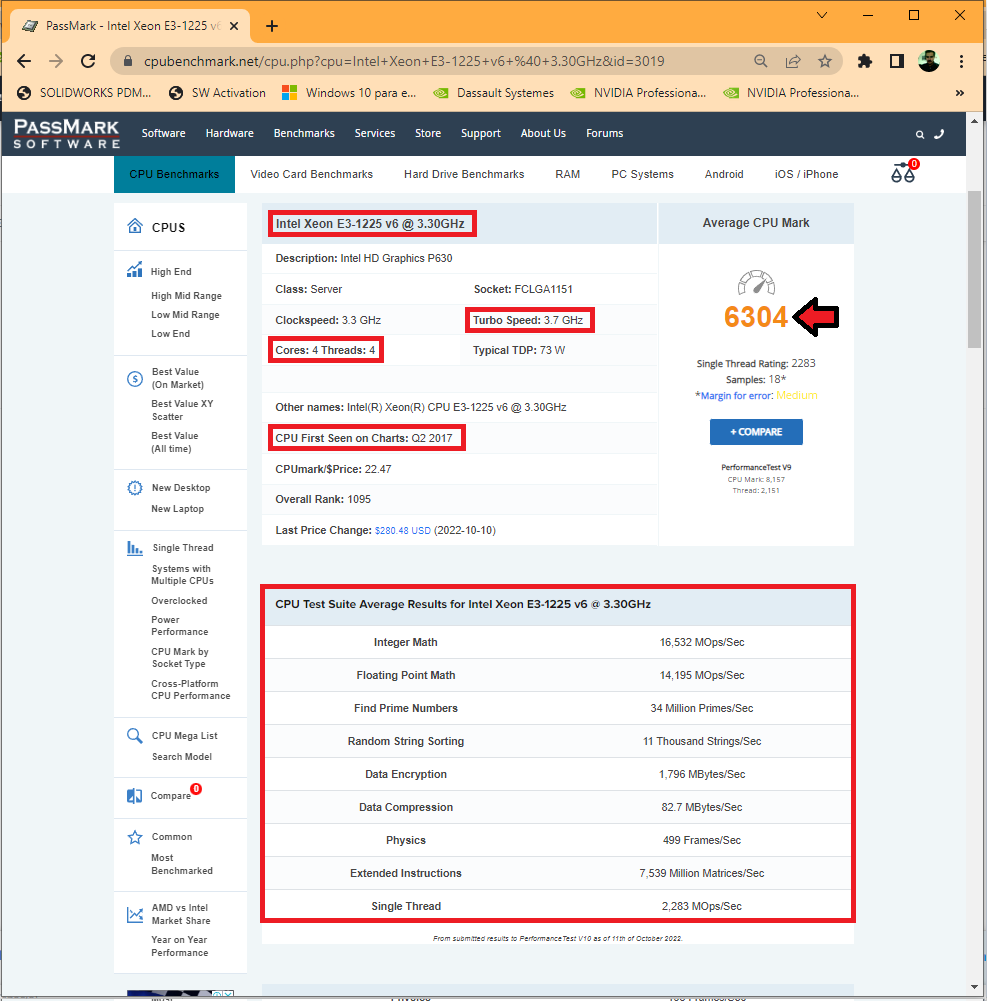Viewport: 987px width, 1001px height.
Task: Click the browser back arrow
Action: coord(24,61)
